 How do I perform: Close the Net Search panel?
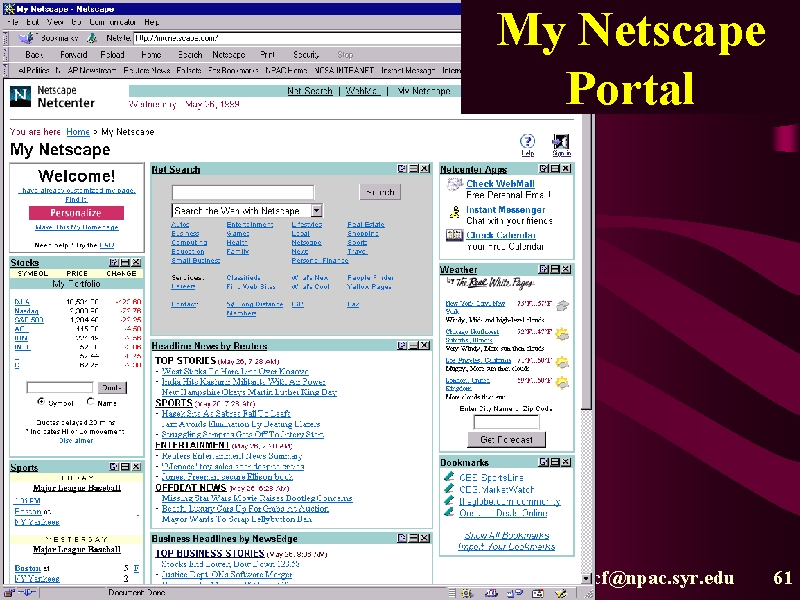coord(424,168)
